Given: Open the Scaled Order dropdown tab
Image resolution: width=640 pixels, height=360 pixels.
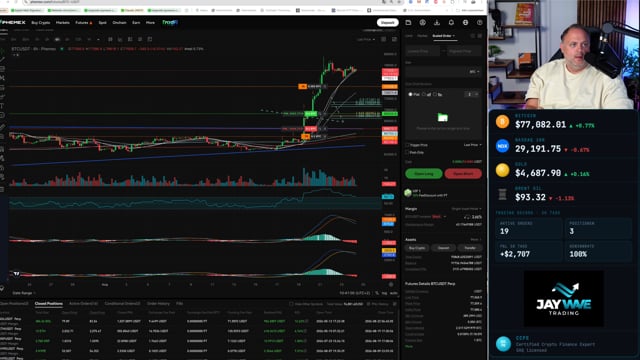Looking at the screenshot, I should tap(443, 36).
